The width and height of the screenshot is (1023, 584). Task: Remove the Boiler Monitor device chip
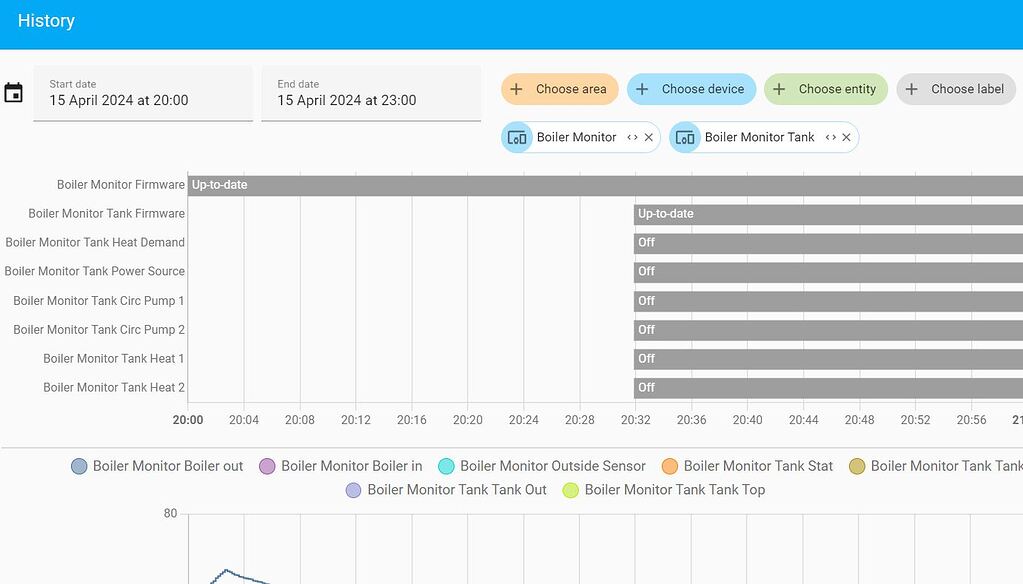click(x=649, y=138)
